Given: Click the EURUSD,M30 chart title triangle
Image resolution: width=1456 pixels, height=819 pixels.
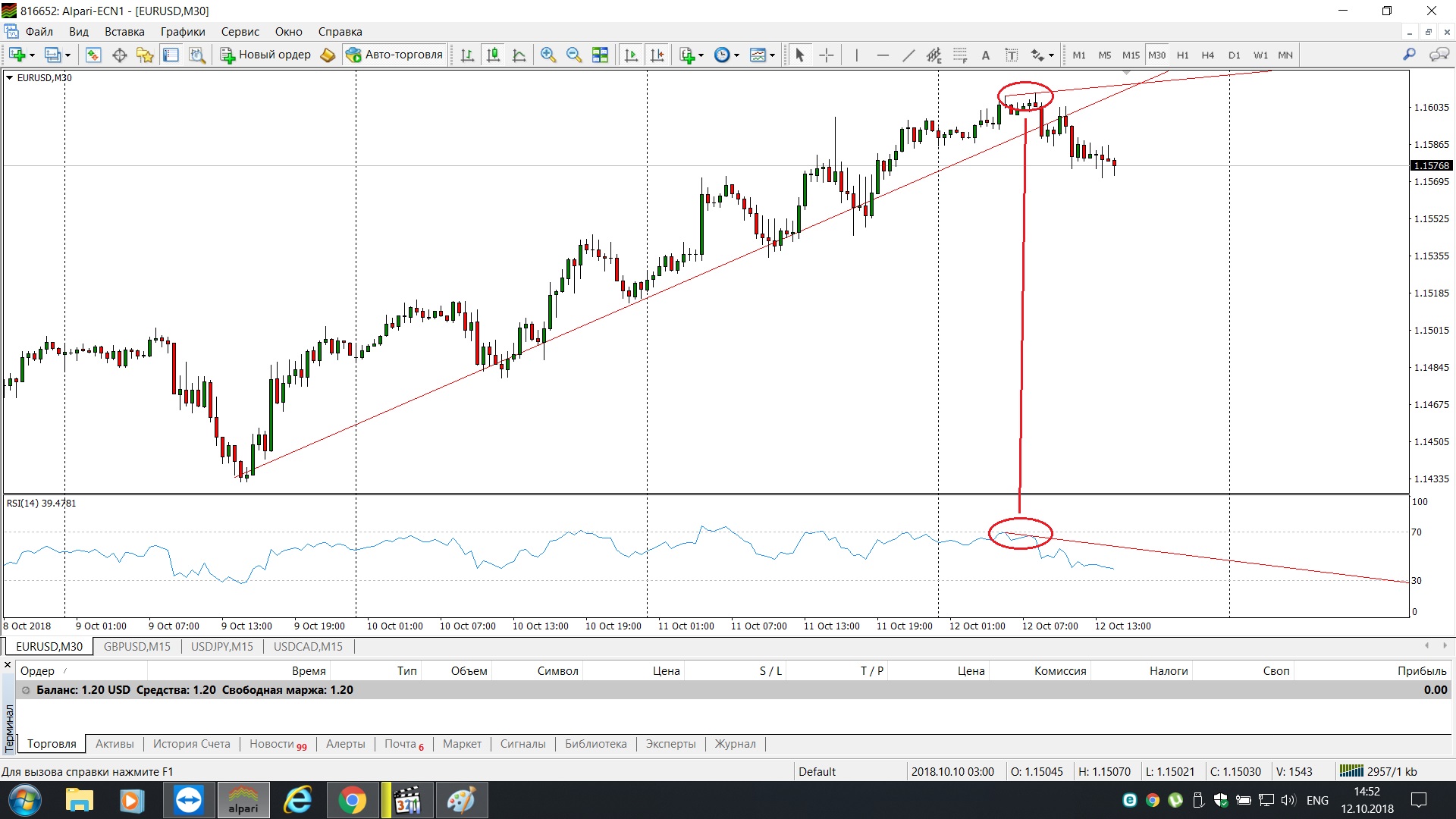Looking at the screenshot, I should coord(9,77).
